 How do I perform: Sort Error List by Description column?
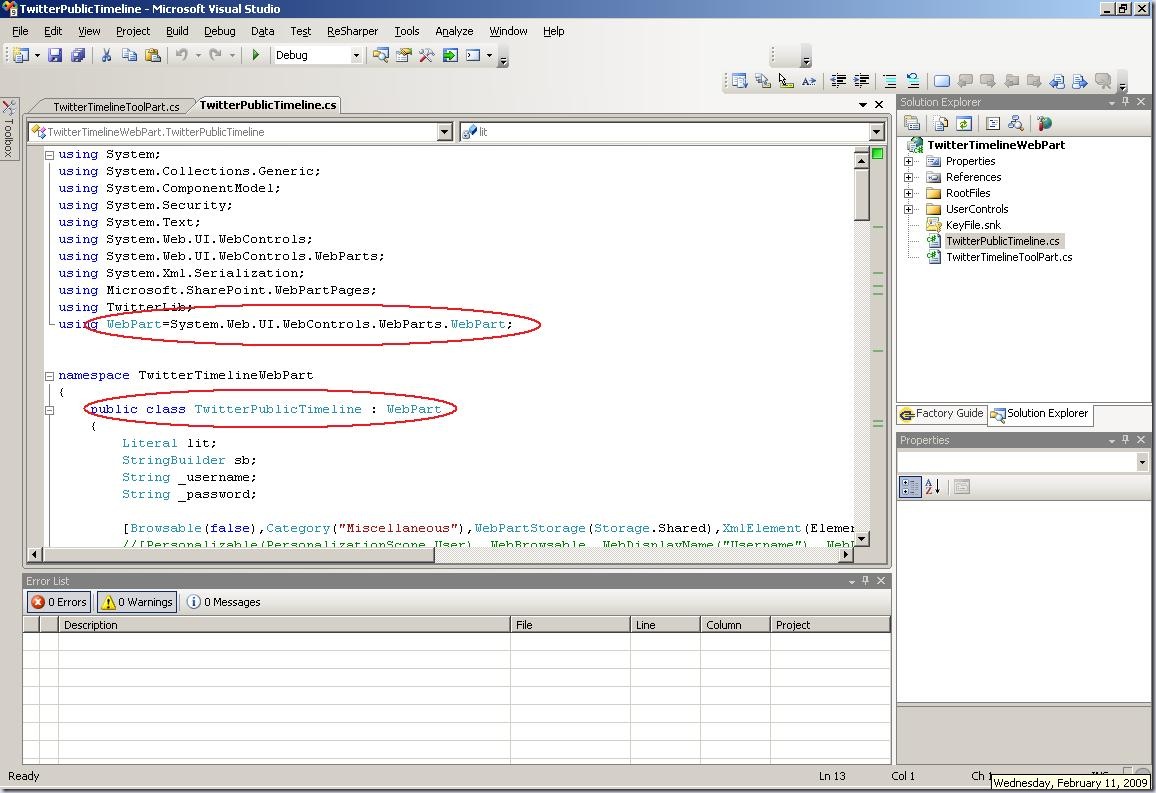(x=284, y=625)
